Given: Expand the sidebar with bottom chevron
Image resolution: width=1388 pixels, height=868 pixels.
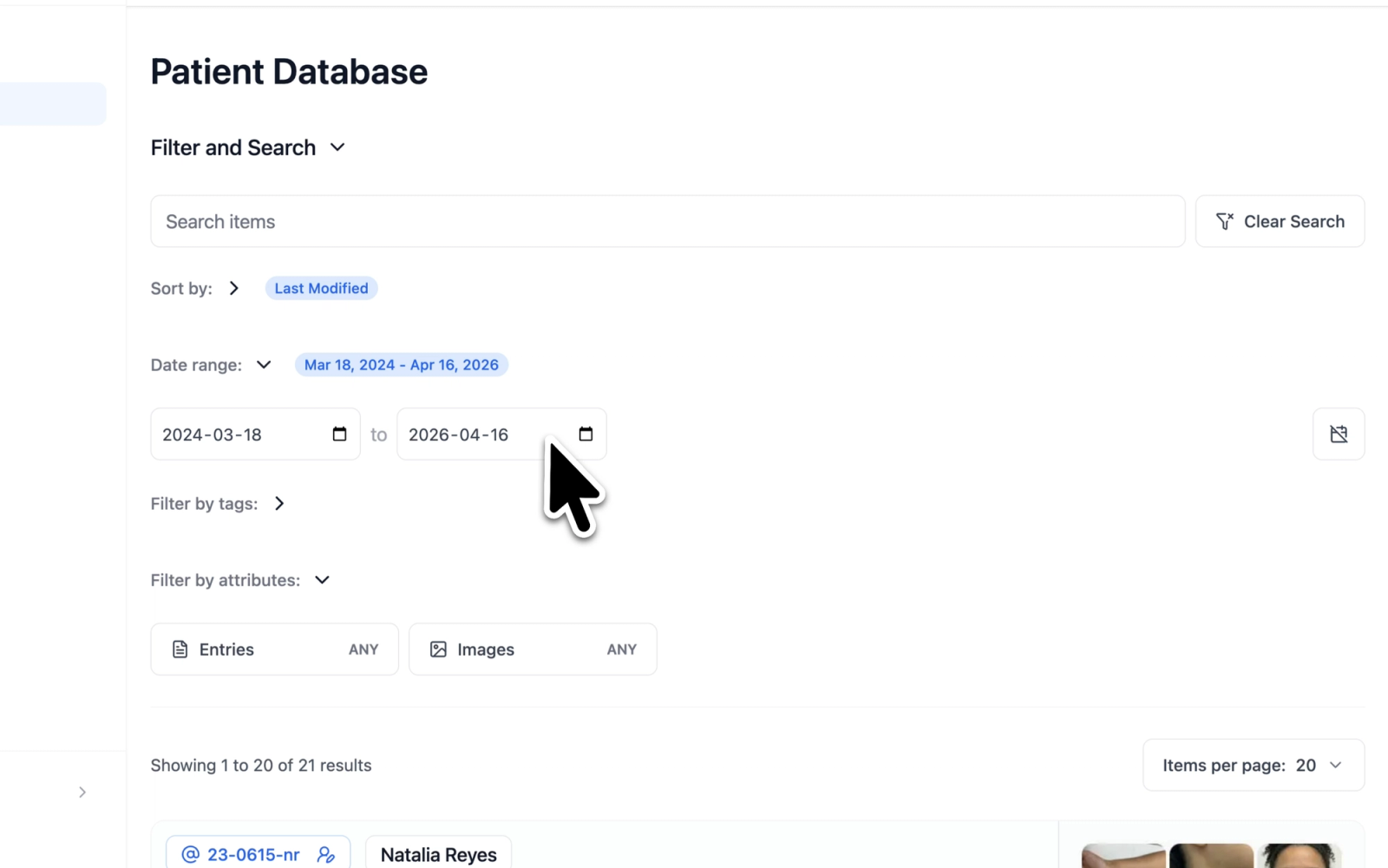Looking at the screenshot, I should 82,792.
